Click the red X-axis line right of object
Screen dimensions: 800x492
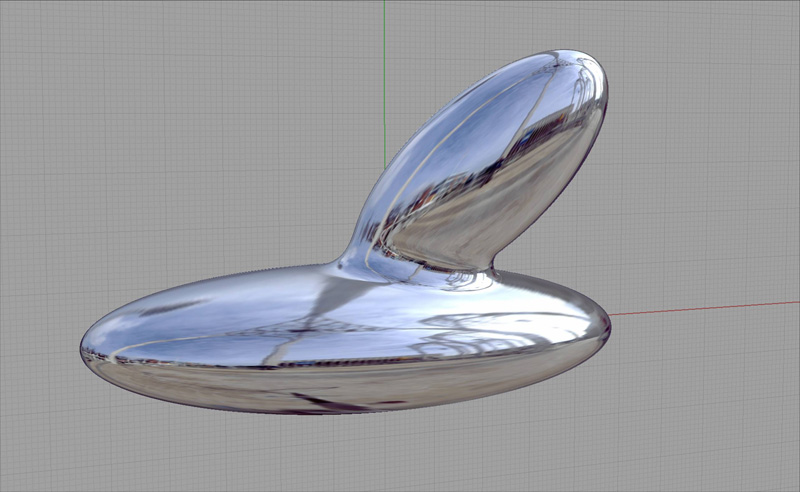700,308
